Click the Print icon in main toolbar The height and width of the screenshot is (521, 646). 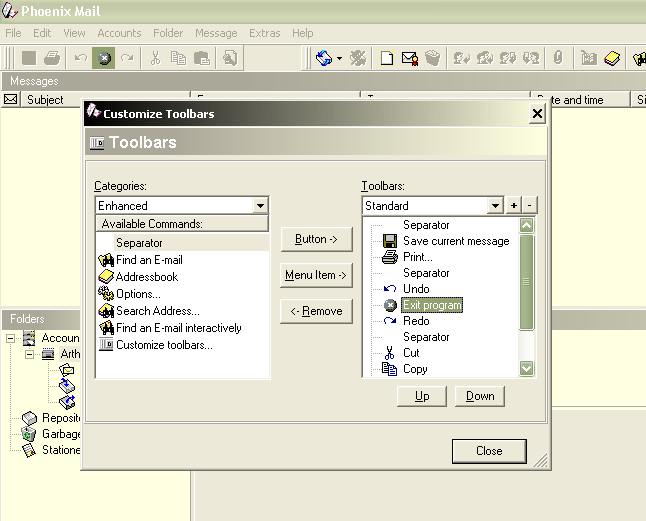52,58
